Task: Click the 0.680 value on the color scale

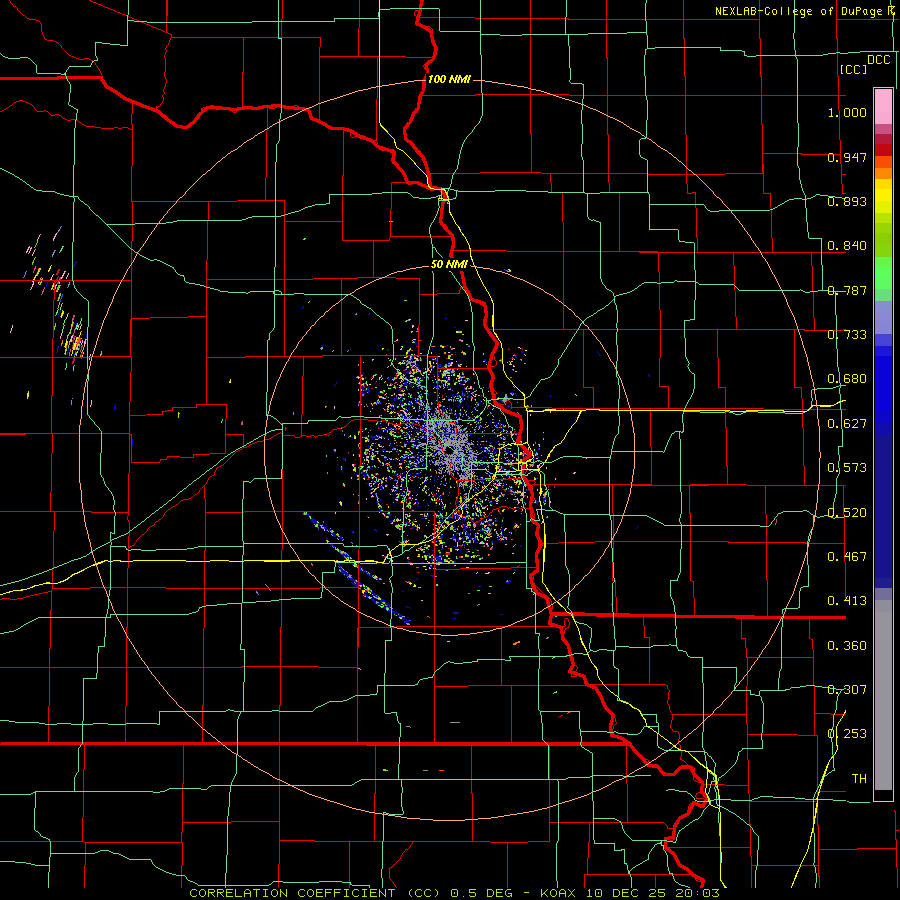Action: click(x=847, y=379)
